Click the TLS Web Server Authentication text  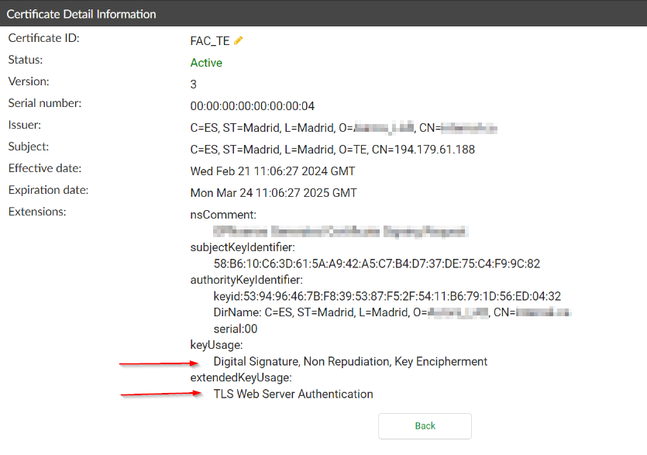293,394
